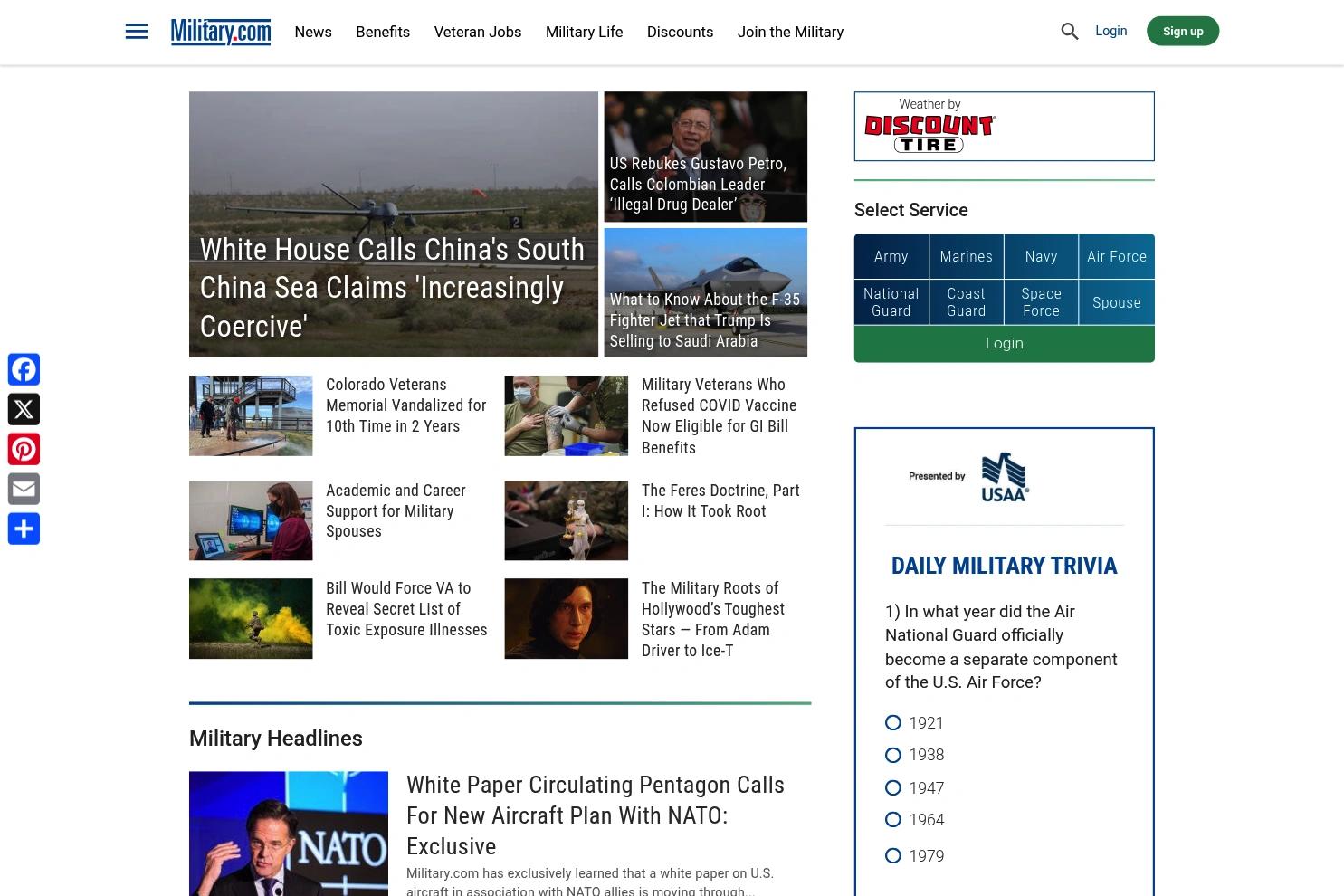The height and width of the screenshot is (896, 1344).
Task: Open the Military Life menu
Action: click(x=584, y=32)
